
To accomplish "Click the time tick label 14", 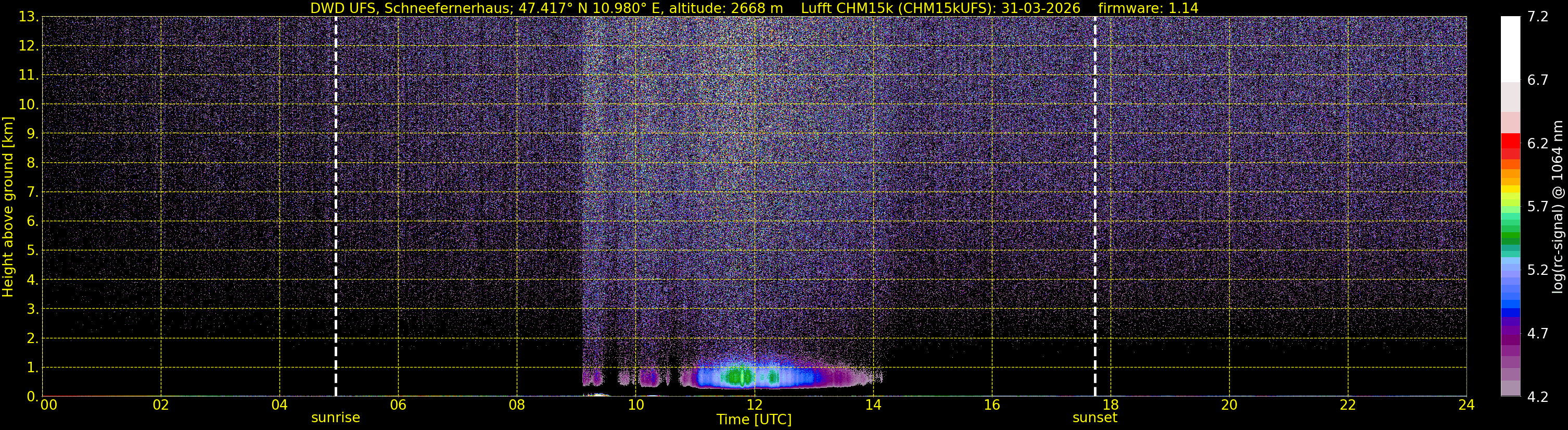I will tap(873, 405).
